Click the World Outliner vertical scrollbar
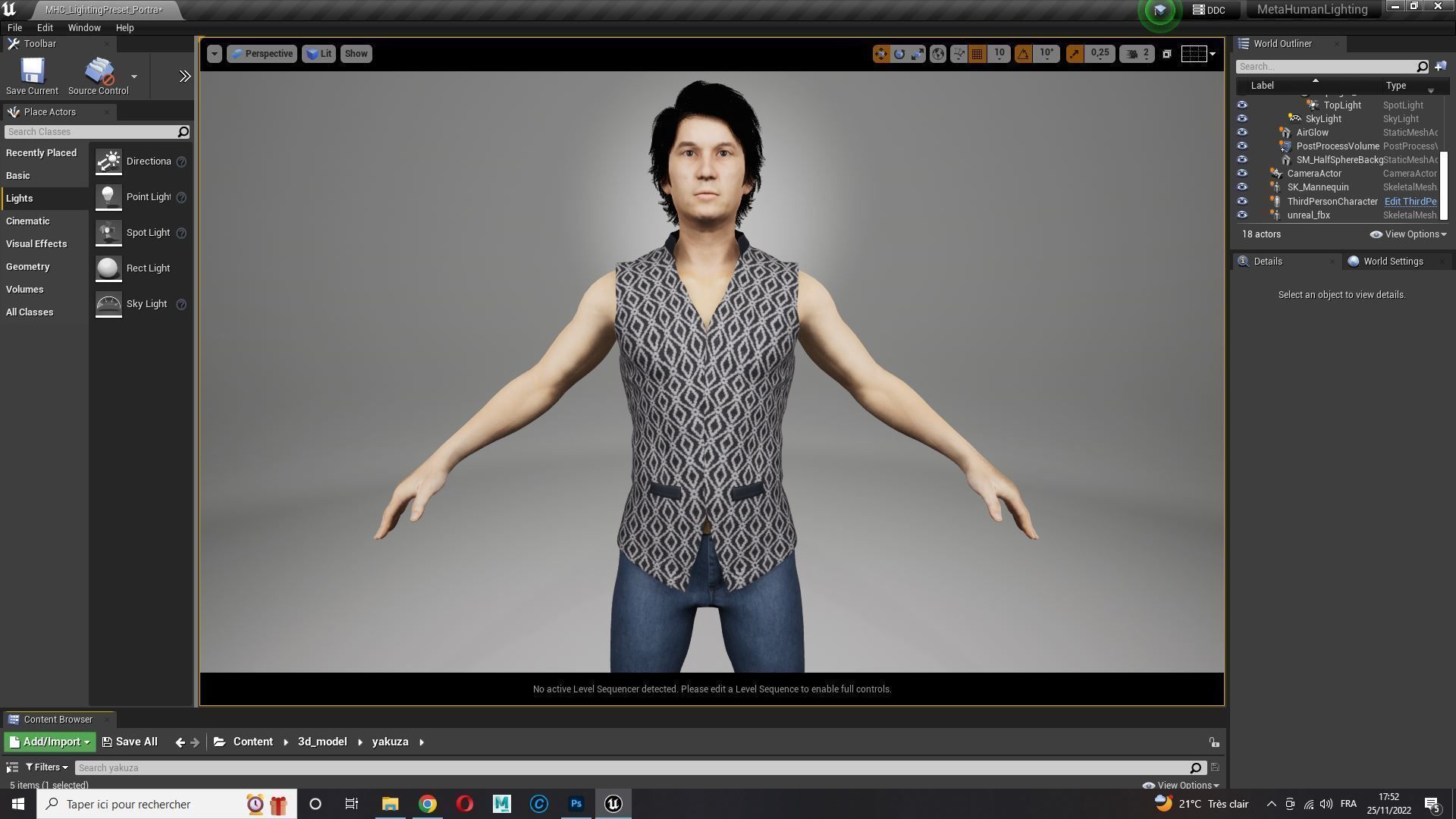Viewport: 1456px width, 819px height. [1444, 186]
